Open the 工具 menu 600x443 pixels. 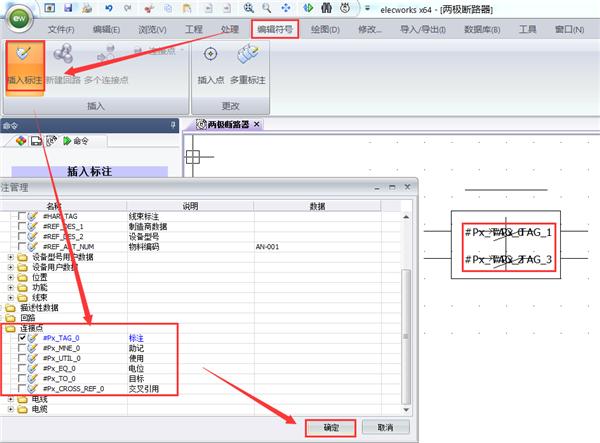point(527,29)
